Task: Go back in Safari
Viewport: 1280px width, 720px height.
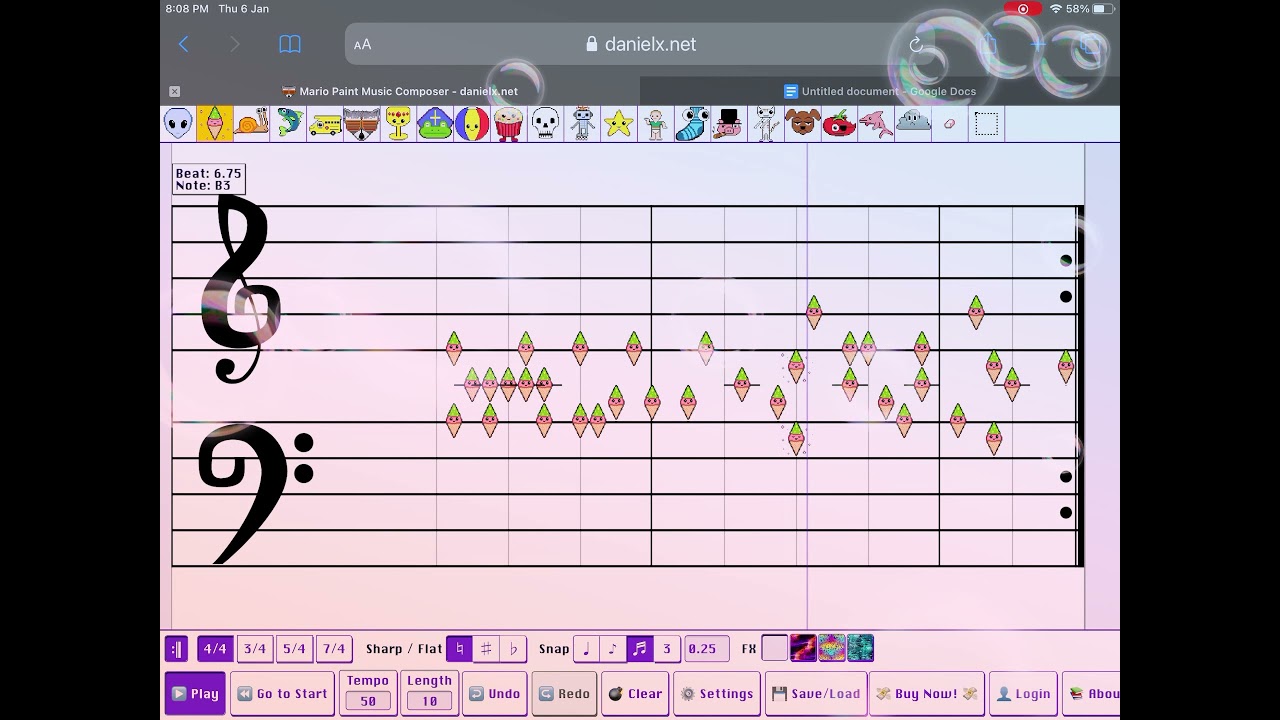Action: tap(183, 44)
